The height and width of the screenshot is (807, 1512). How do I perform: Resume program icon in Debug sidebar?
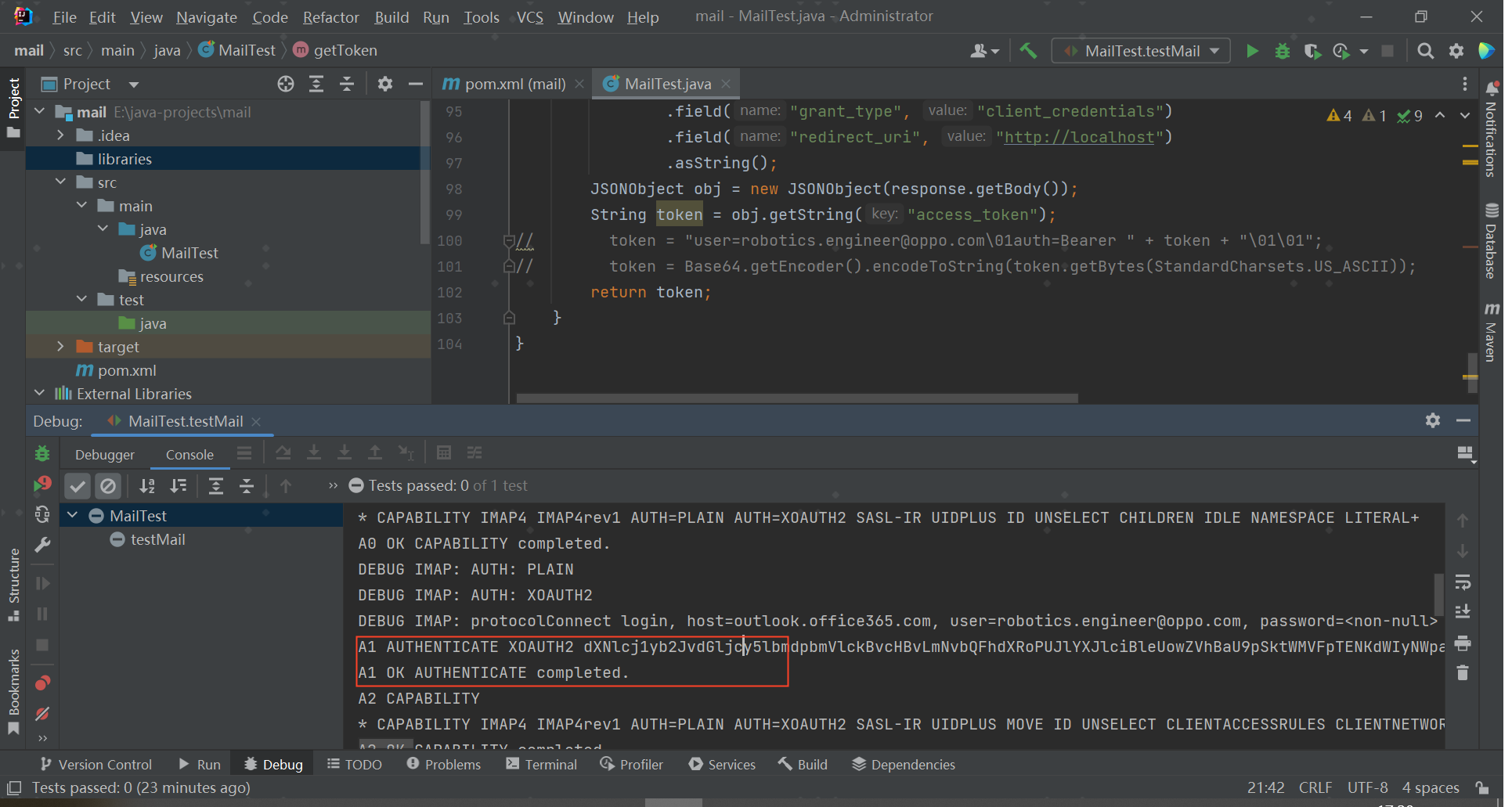click(42, 584)
